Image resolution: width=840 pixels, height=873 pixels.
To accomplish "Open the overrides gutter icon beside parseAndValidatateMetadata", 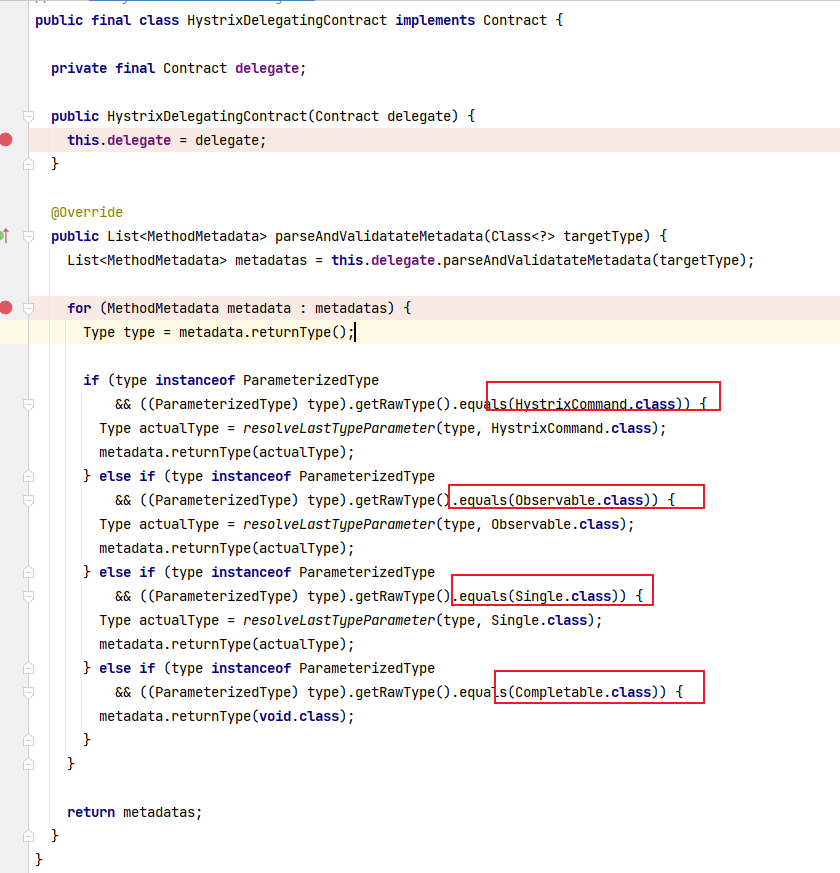I will (5, 236).
